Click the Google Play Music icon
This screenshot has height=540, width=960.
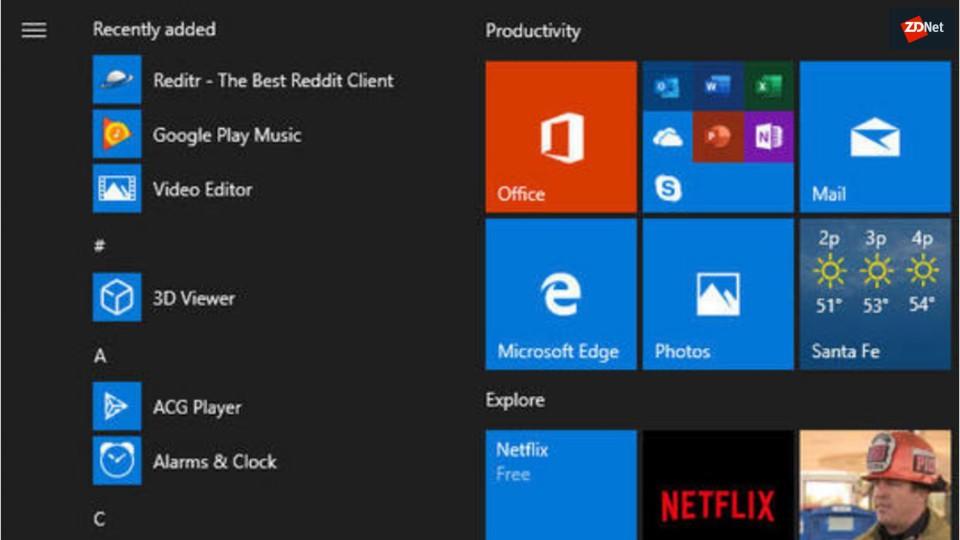click(x=117, y=134)
